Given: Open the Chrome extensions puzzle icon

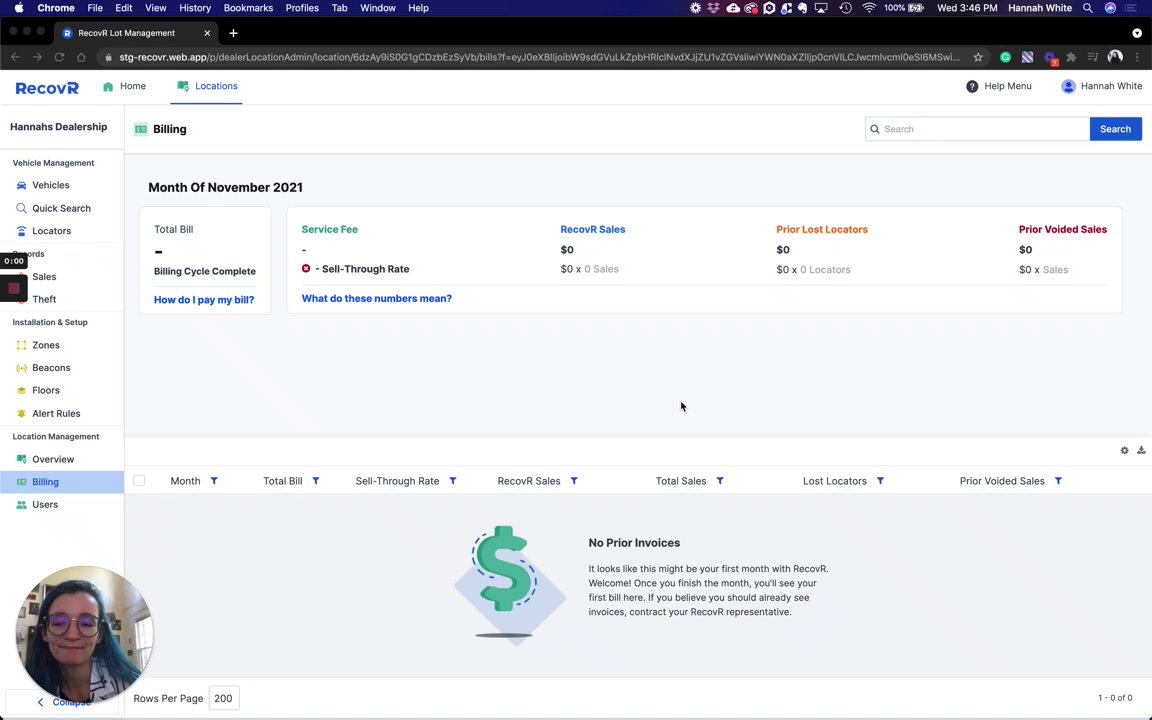Looking at the screenshot, I should pos(1071,57).
